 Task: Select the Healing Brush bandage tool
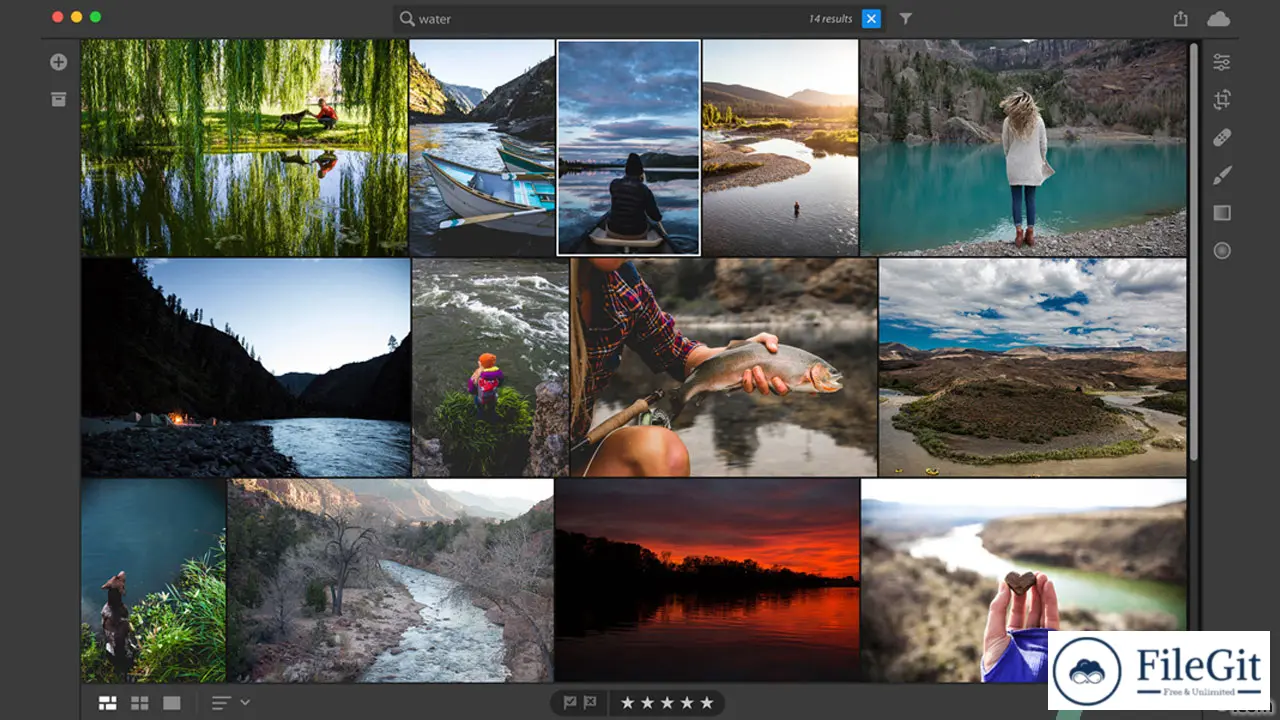click(x=1221, y=137)
